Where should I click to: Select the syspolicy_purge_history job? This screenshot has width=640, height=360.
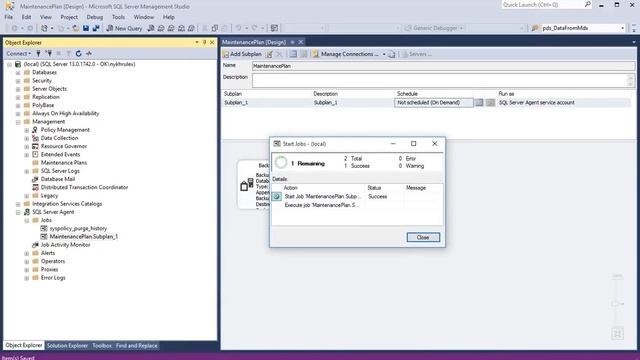tap(78, 228)
